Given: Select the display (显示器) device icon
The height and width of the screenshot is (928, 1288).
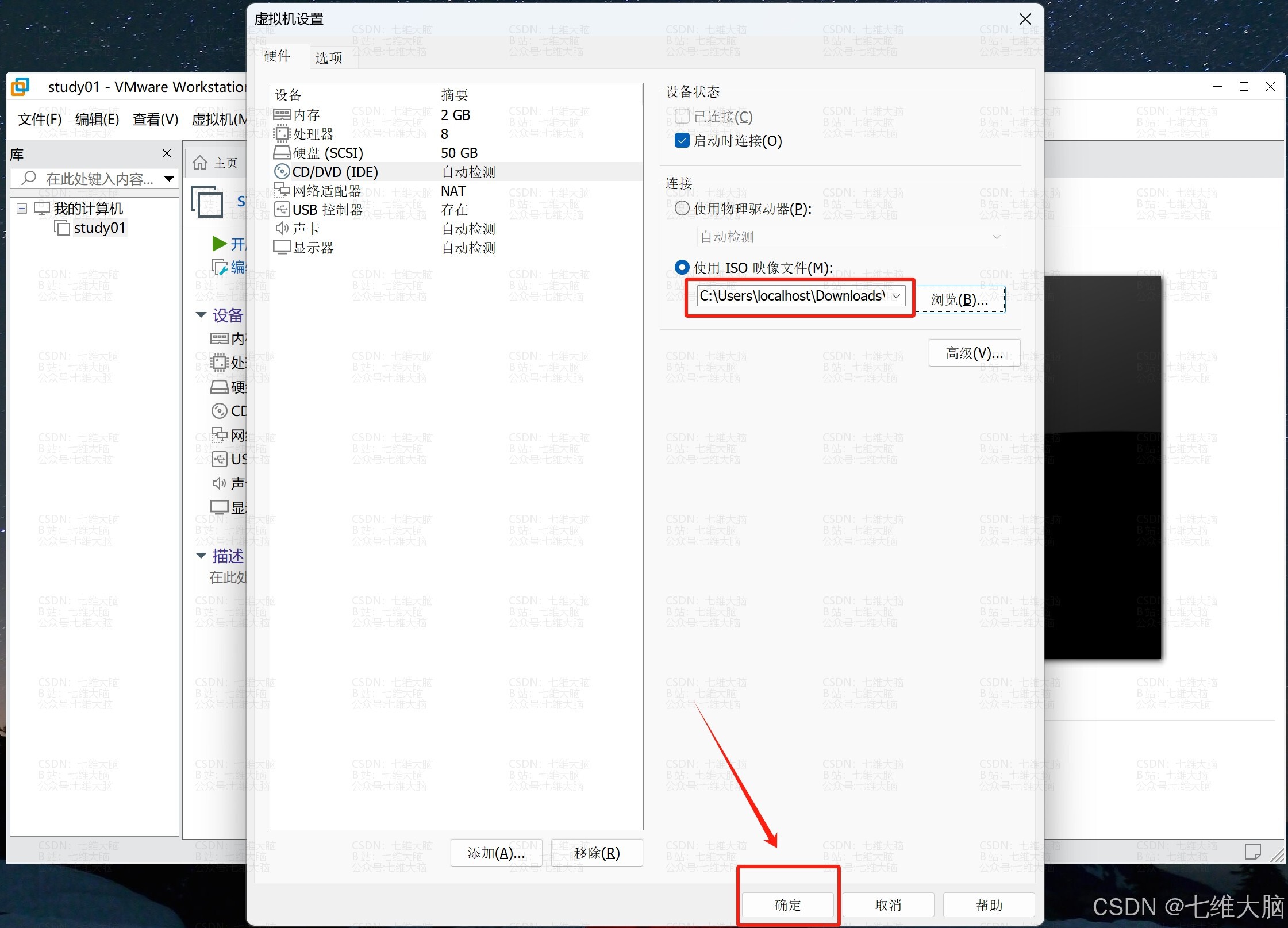Looking at the screenshot, I should point(282,247).
